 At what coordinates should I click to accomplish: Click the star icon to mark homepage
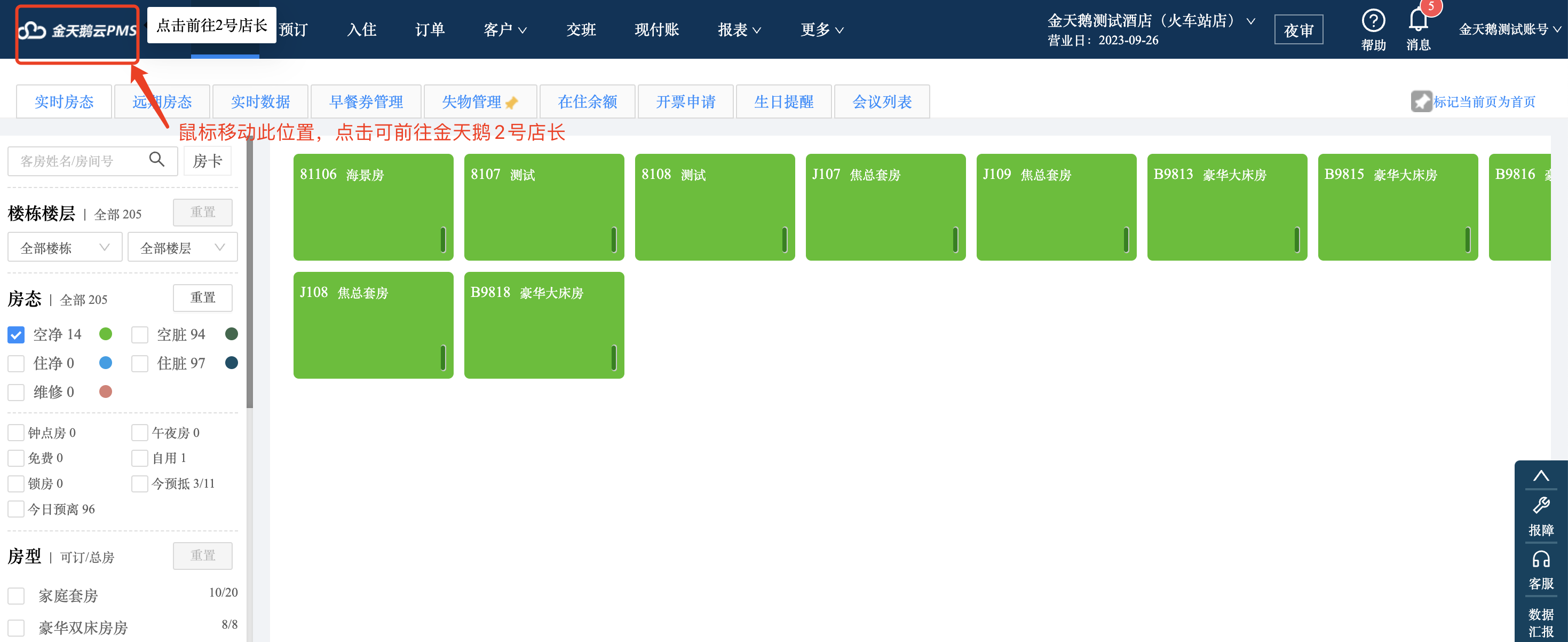(x=1421, y=101)
